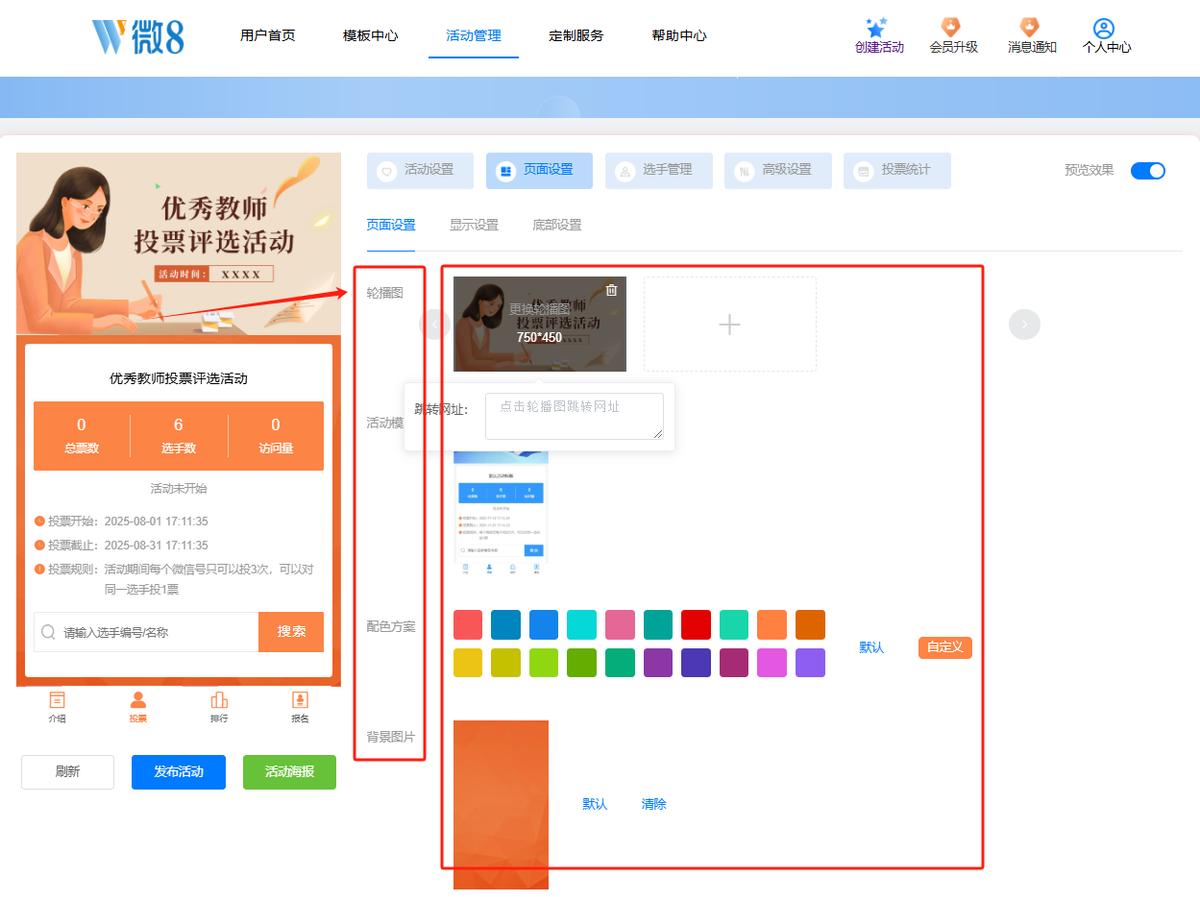
Task: Click the 微8 logo
Action: pyautogui.click(x=138, y=36)
